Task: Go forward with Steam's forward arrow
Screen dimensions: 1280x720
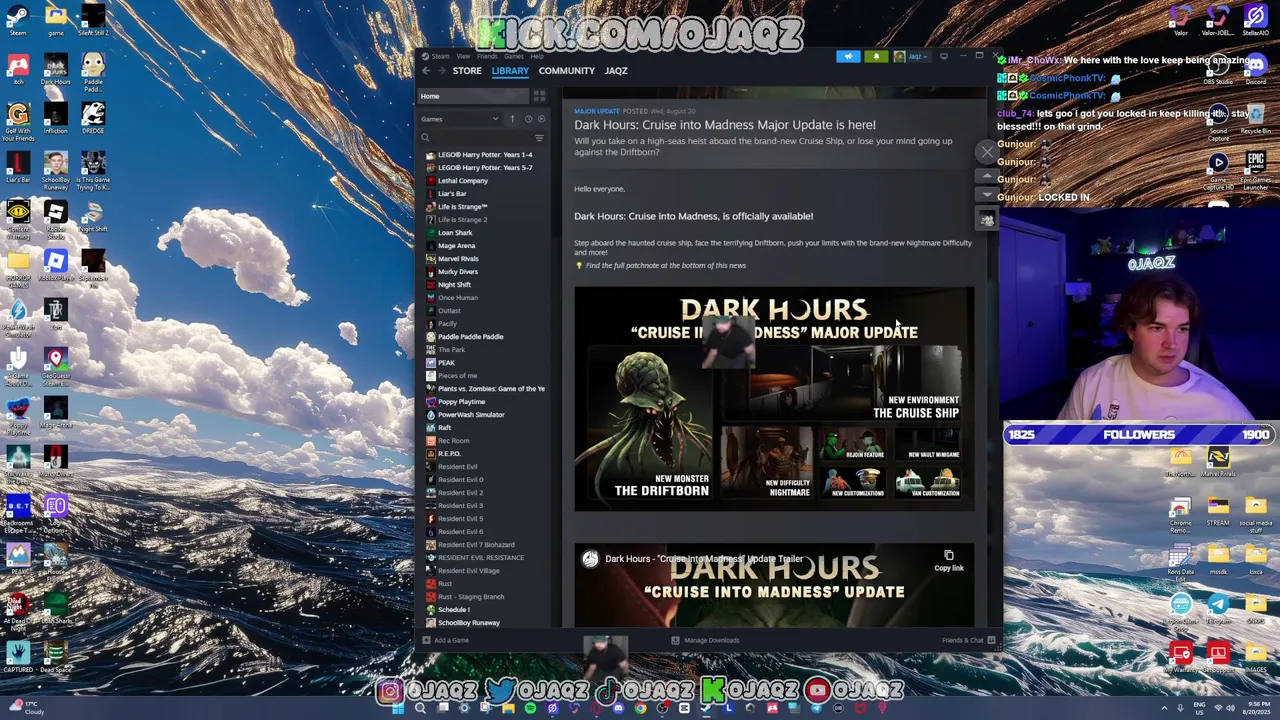Action: [441, 71]
